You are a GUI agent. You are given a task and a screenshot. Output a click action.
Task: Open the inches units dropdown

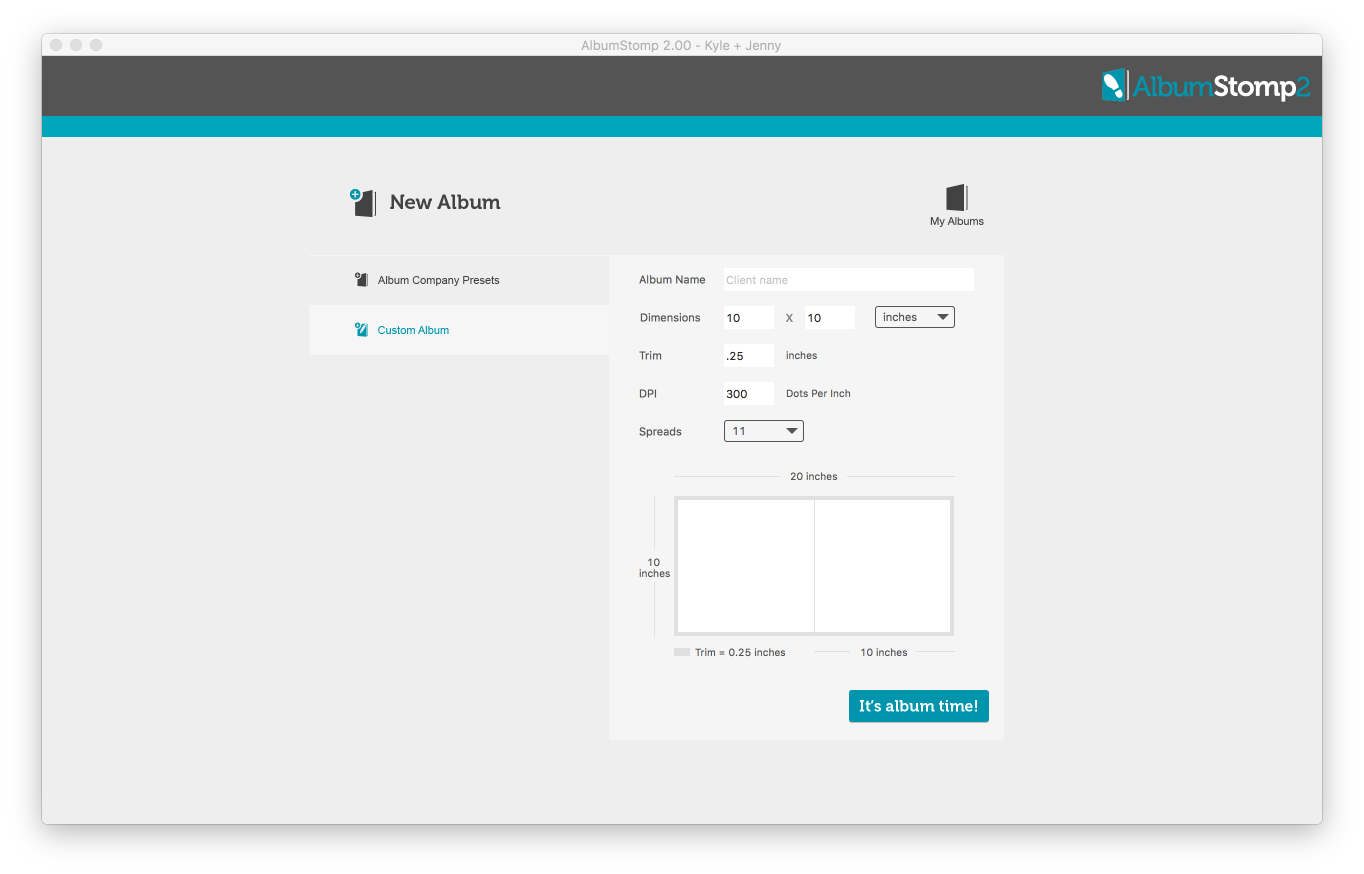[915, 317]
